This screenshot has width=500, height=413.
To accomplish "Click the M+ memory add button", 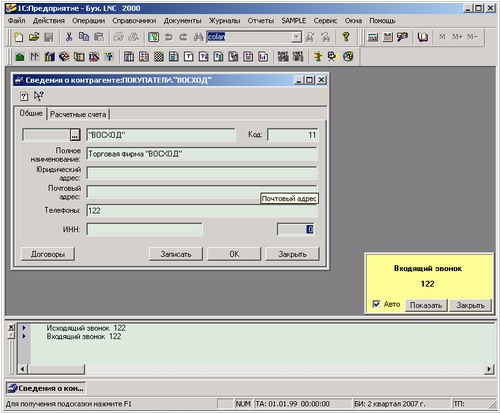I will click(457, 37).
